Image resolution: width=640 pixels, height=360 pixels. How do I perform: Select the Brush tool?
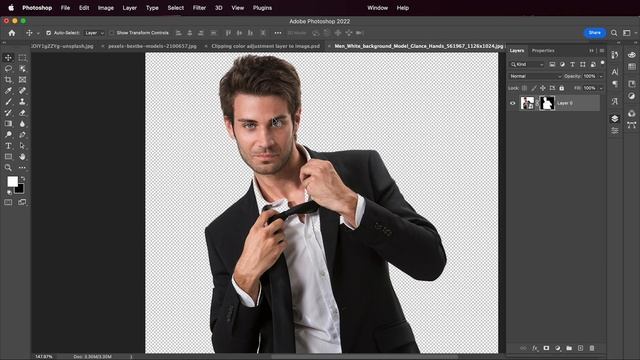tap(8, 102)
